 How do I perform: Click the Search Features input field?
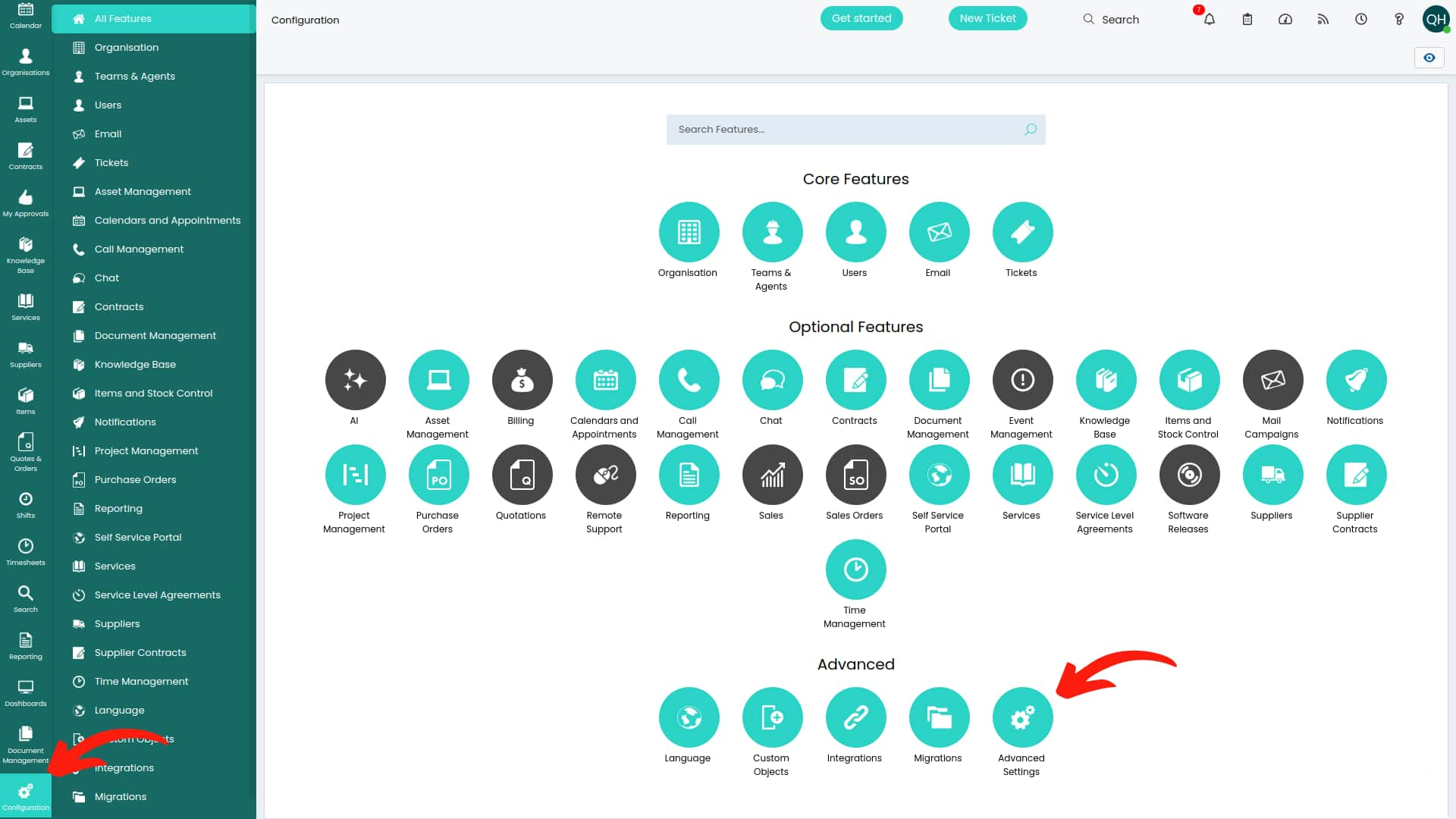[856, 128]
